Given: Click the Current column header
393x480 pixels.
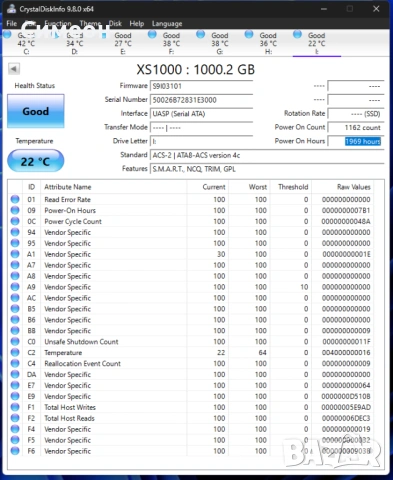Looking at the screenshot, I should pyautogui.click(x=214, y=187).
